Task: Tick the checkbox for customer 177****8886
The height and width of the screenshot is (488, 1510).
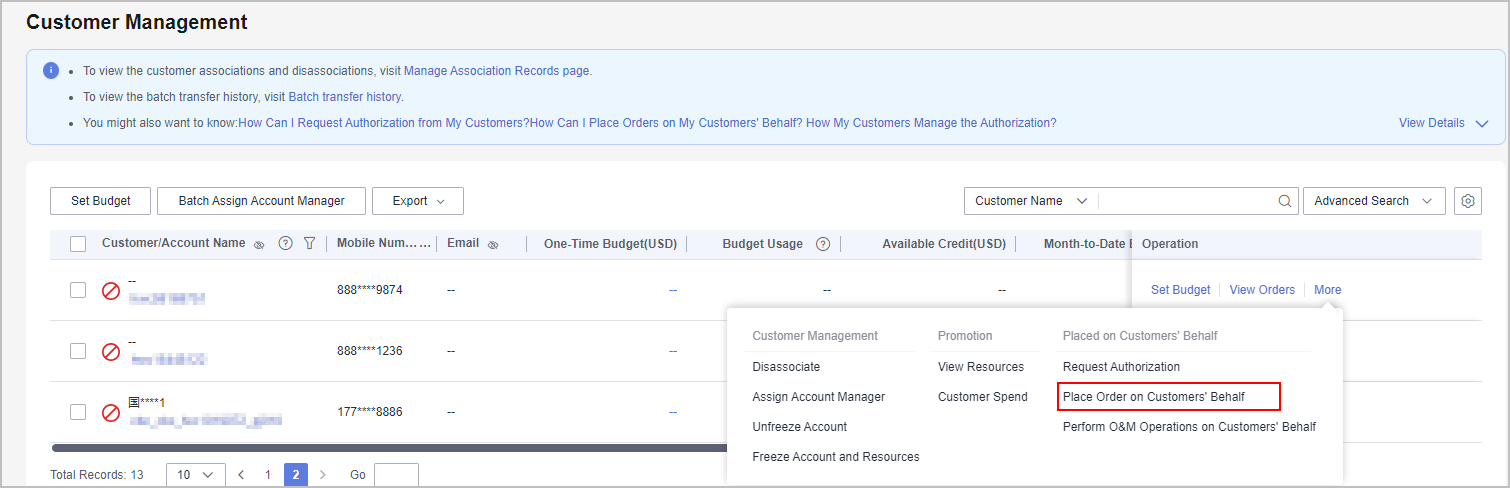Action: coord(78,412)
